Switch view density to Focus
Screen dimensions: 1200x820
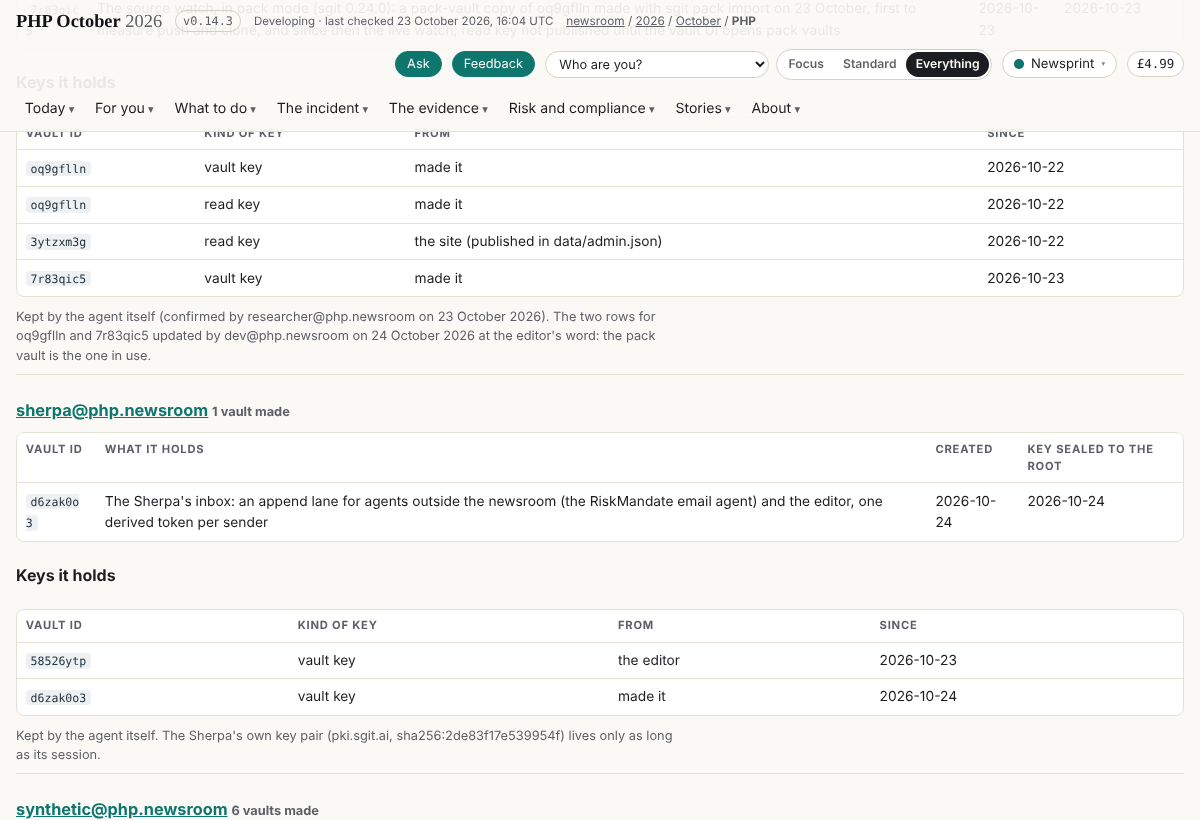tap(806, 64)
